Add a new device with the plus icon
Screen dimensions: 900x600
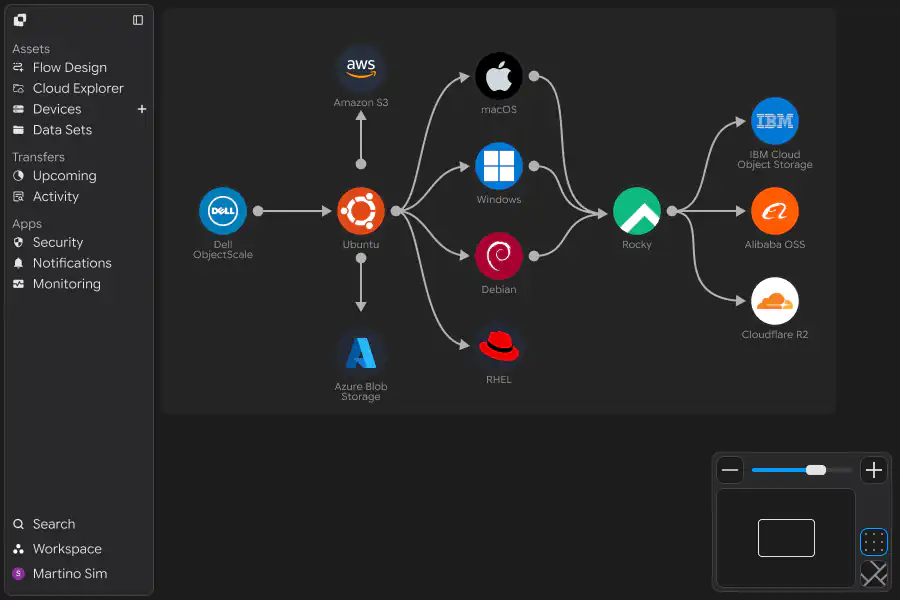click(x=142, y=109)
